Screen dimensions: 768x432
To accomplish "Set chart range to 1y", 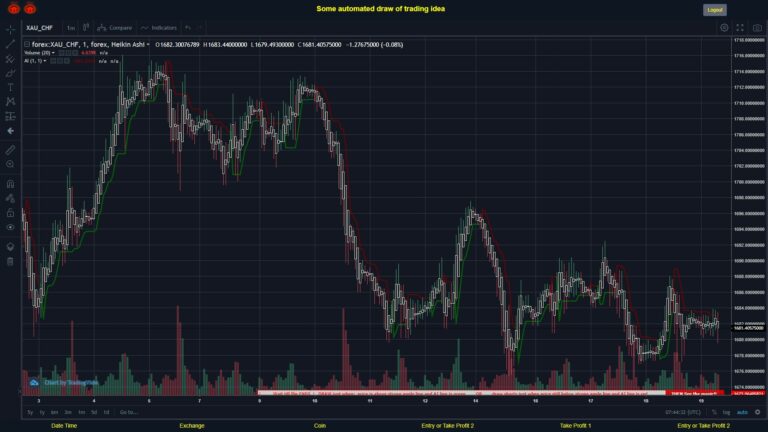I will [42, 412].
